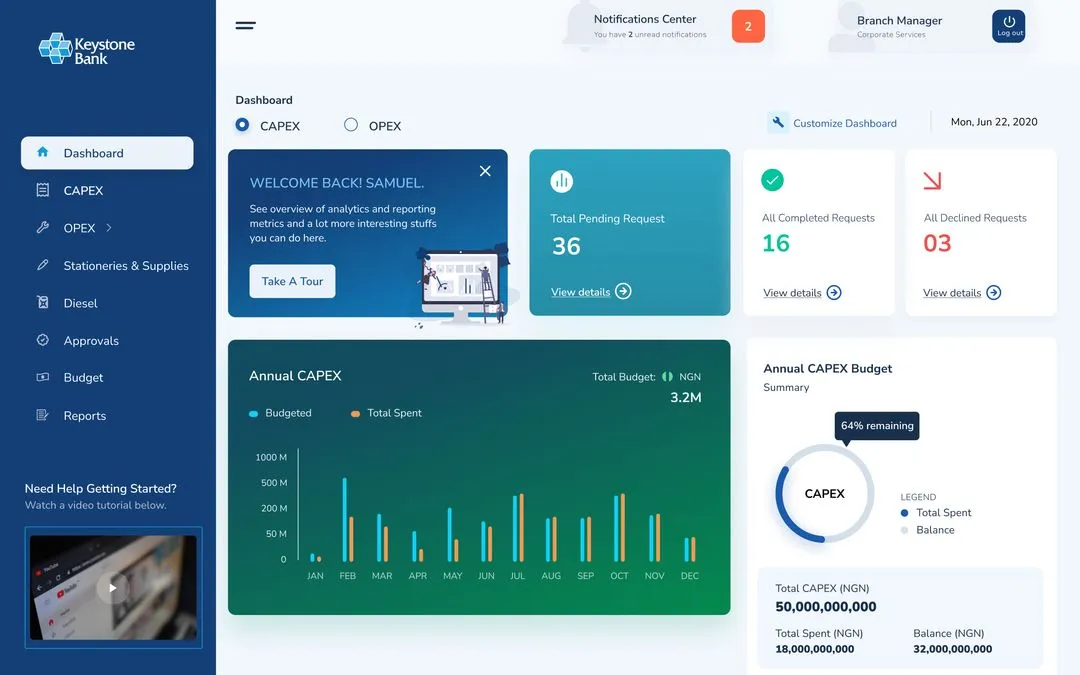Screen dimensions: 1080x675
Task: Click the 3.2M total budget value
Action: click(686, 397)
